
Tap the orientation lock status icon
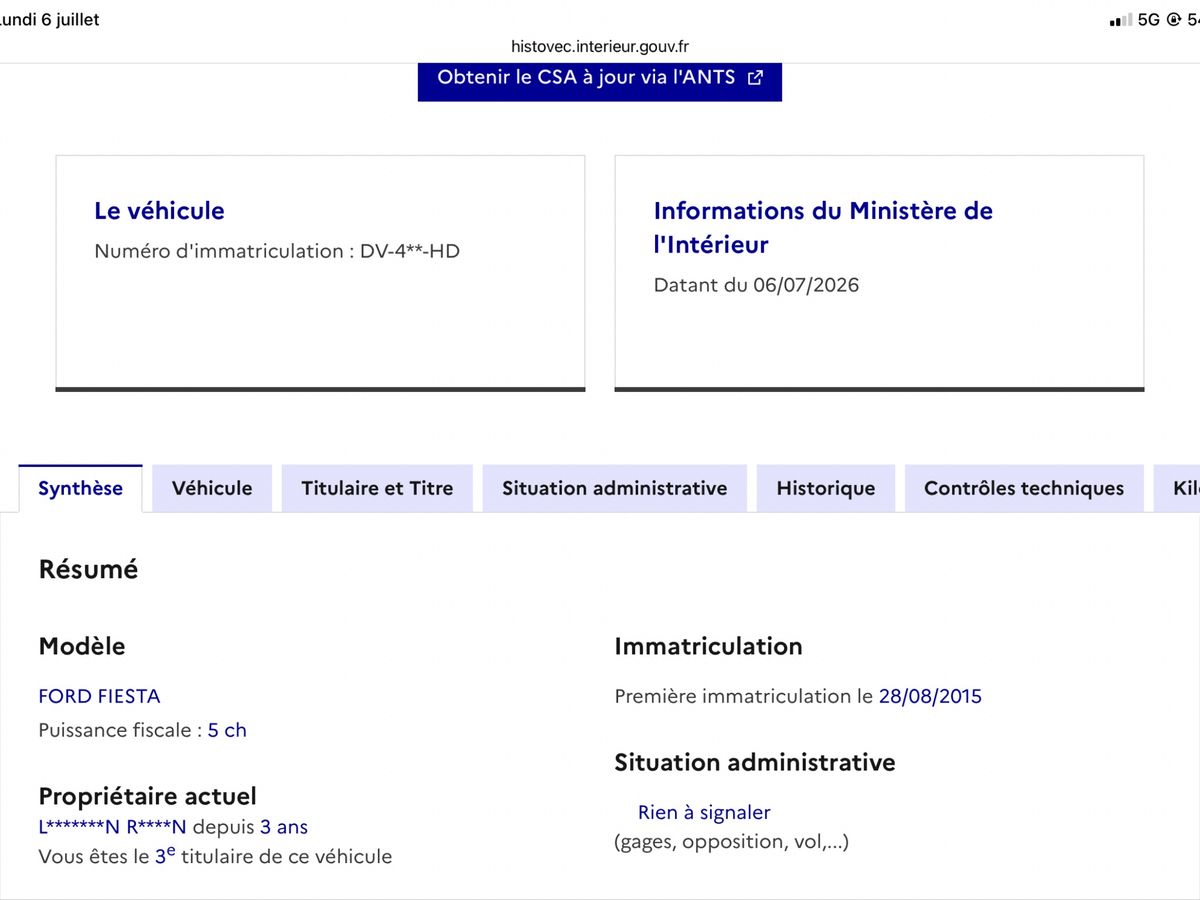click(x=1173, y=20)
